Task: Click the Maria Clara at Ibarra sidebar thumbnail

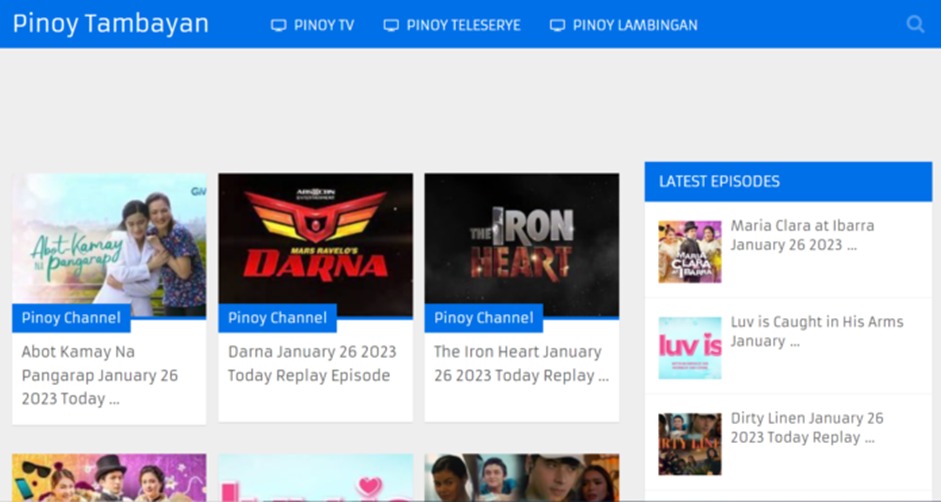Action: (x=689, y=252)
